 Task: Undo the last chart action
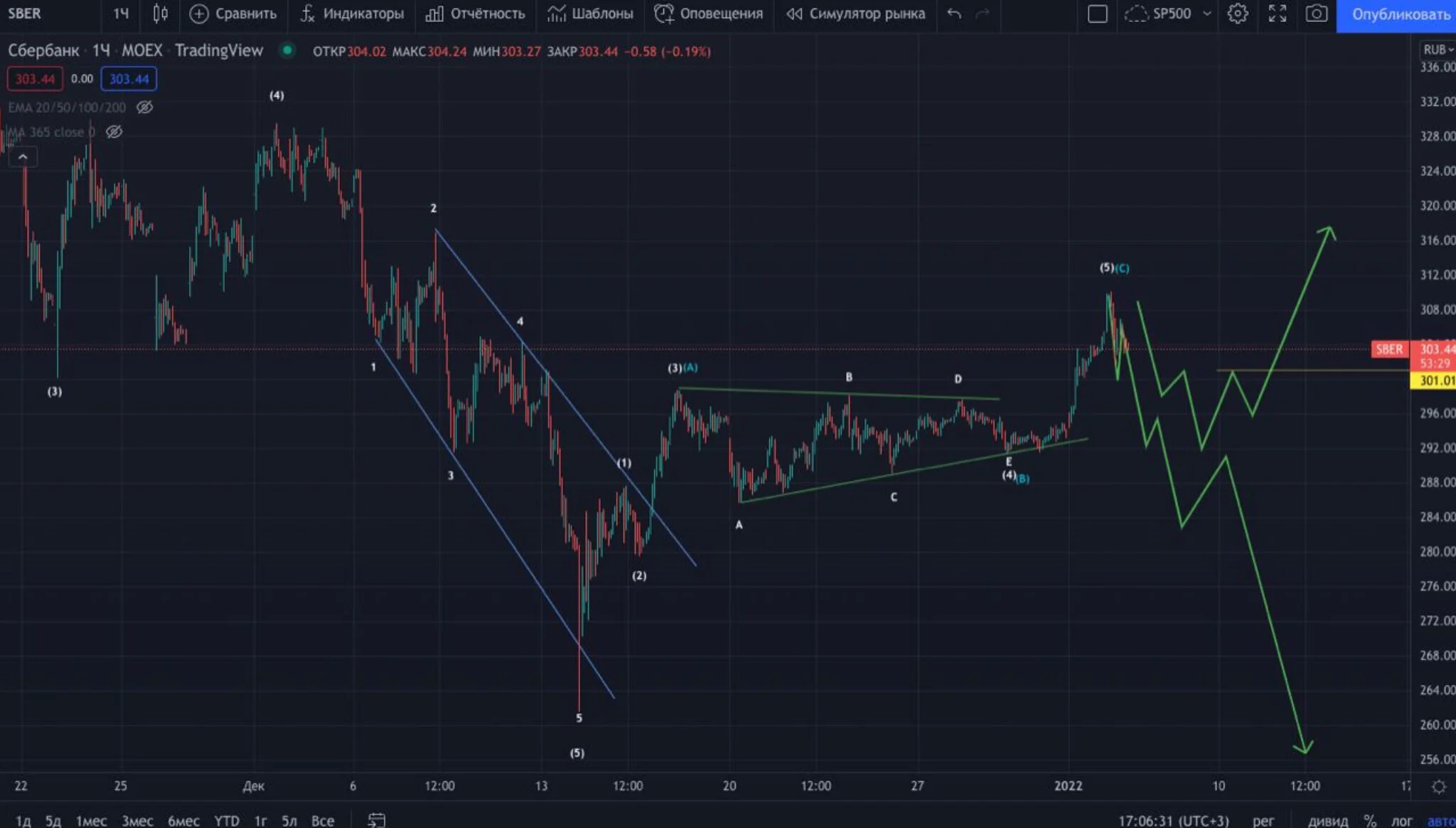coord(954,14)
